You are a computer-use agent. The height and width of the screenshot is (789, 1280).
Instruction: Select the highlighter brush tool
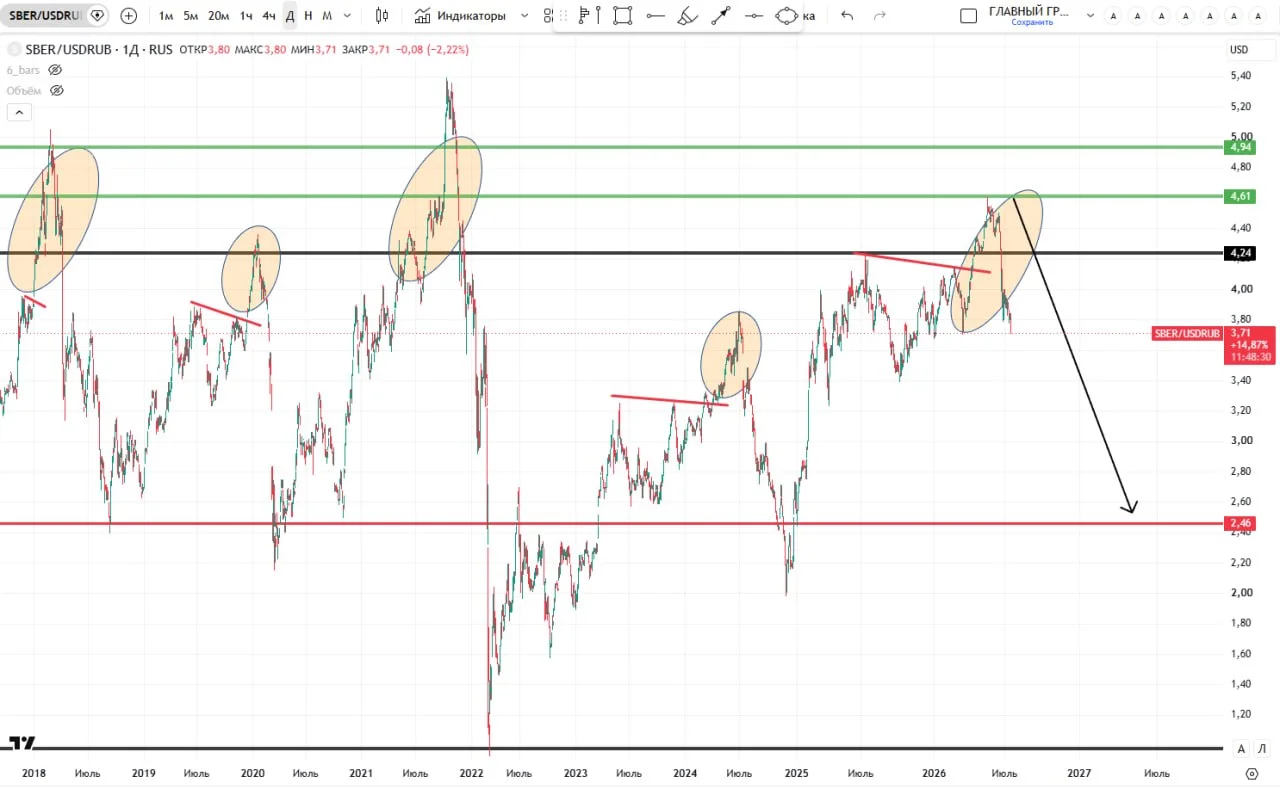687,16
